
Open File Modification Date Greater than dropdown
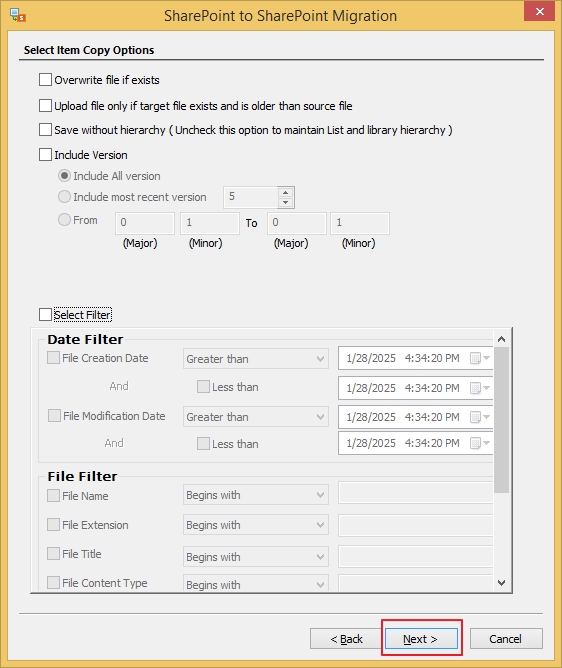[256, 417]
